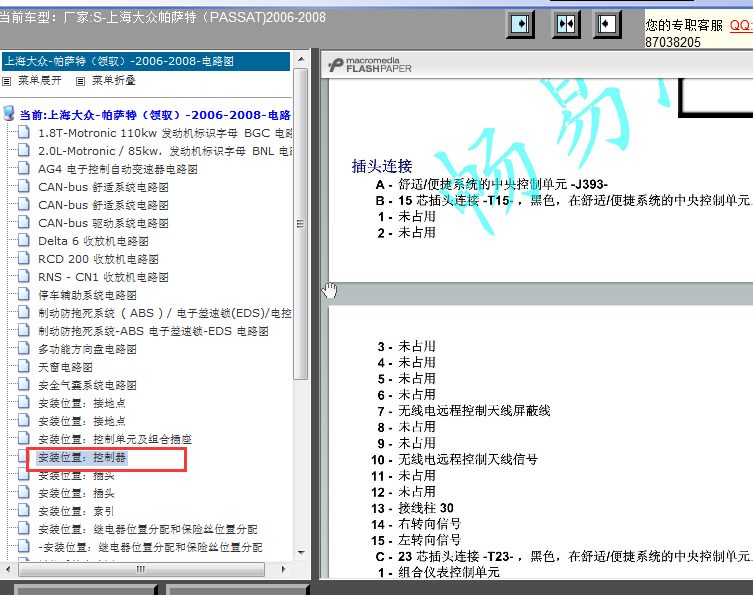This screenshot has width=753, height=595.
Task: Open Delta 6 收放机电路图
Action: click(x=93, y=241)
